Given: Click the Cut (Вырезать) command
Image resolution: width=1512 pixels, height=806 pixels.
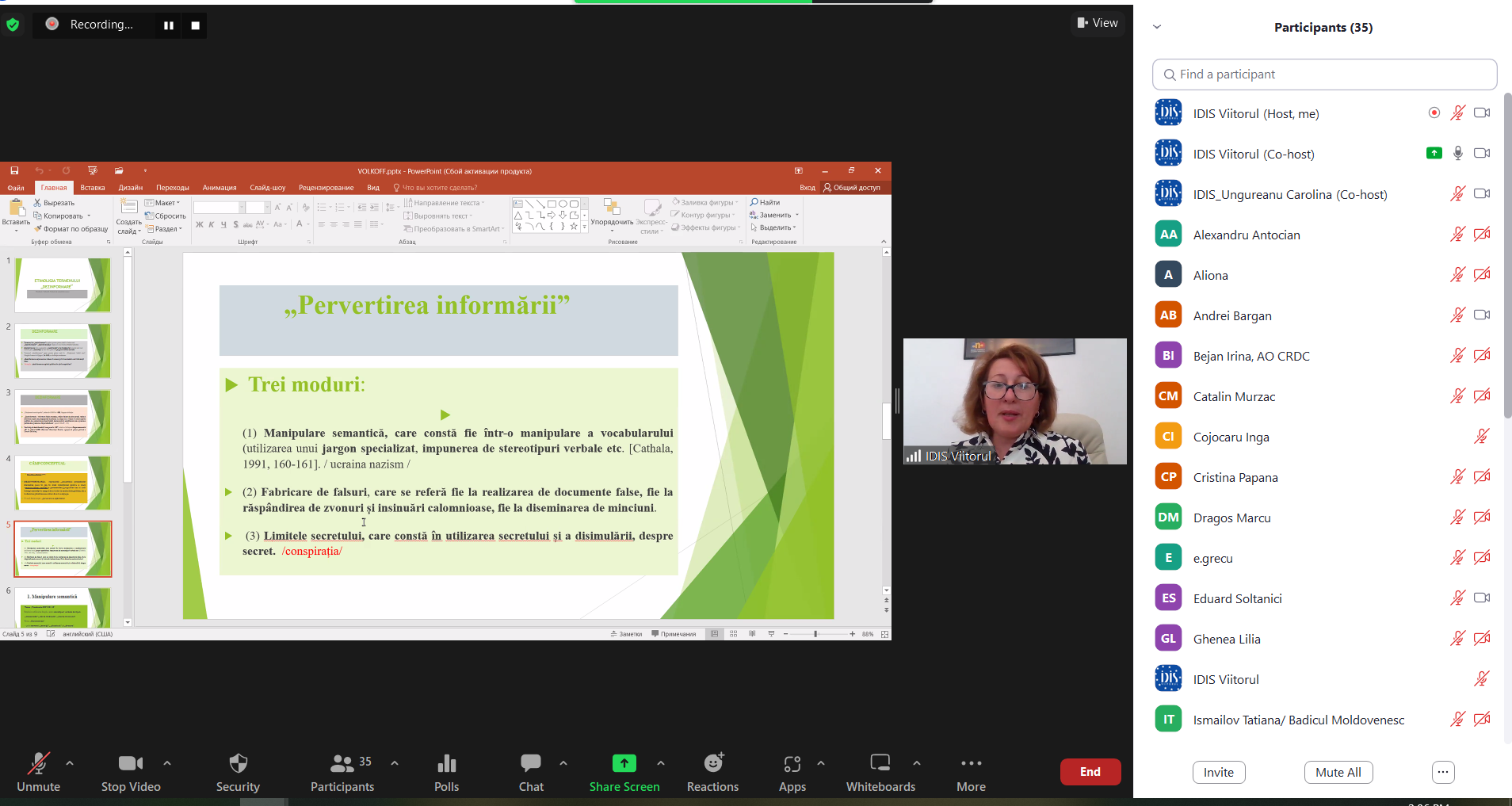Looking at the screenshot, I should (54, 203).
